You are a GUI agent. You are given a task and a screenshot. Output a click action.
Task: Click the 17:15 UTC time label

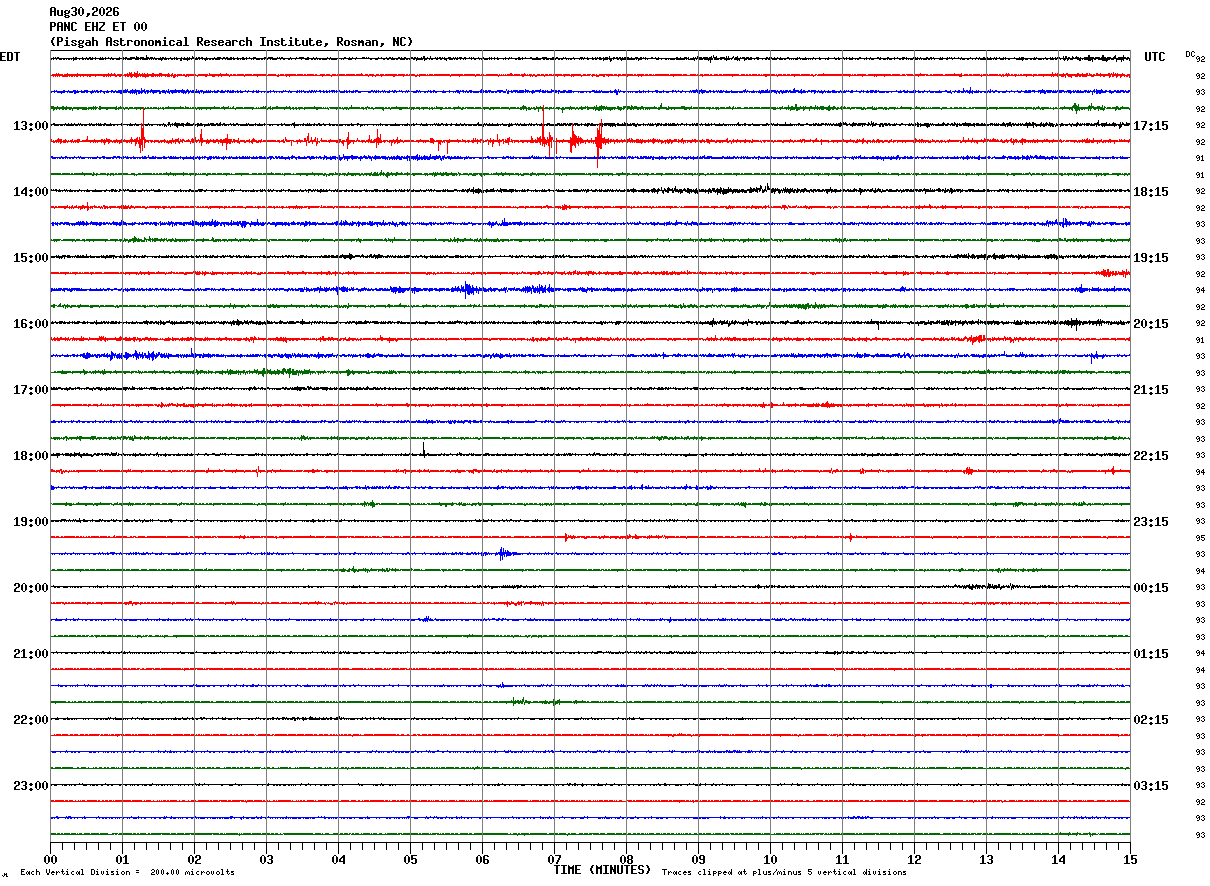coord(1150,126)
